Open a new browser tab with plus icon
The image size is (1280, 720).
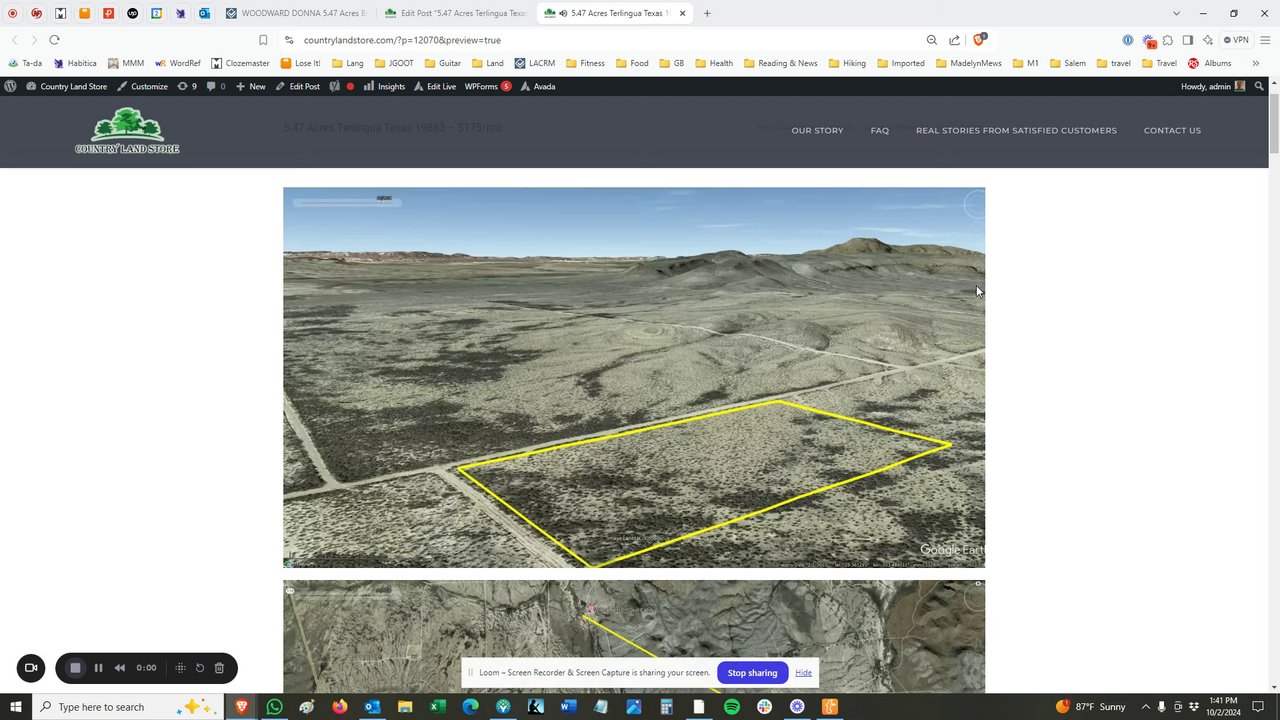coord(707,13)
